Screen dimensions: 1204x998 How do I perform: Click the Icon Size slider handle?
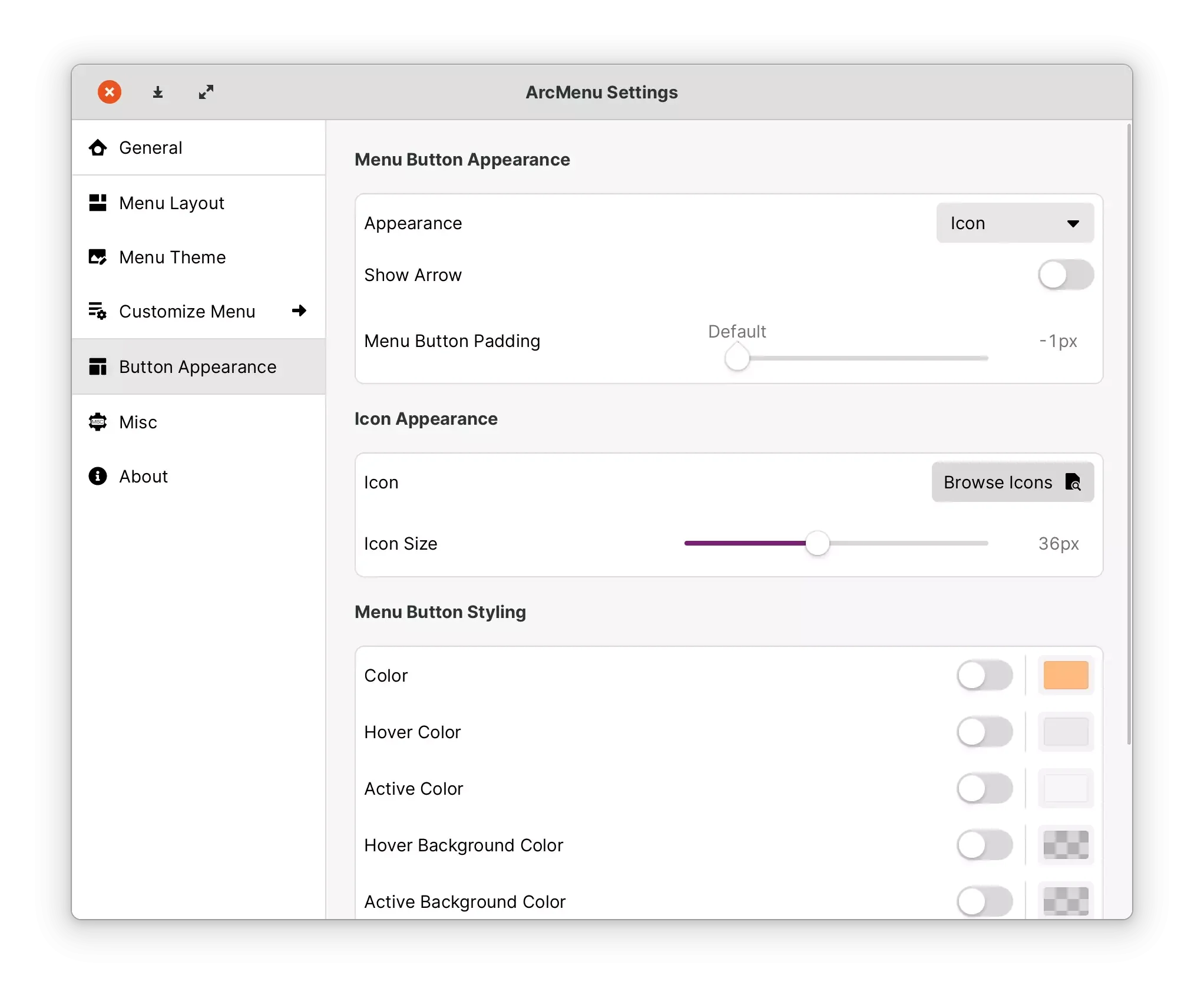tap(817, 543)
